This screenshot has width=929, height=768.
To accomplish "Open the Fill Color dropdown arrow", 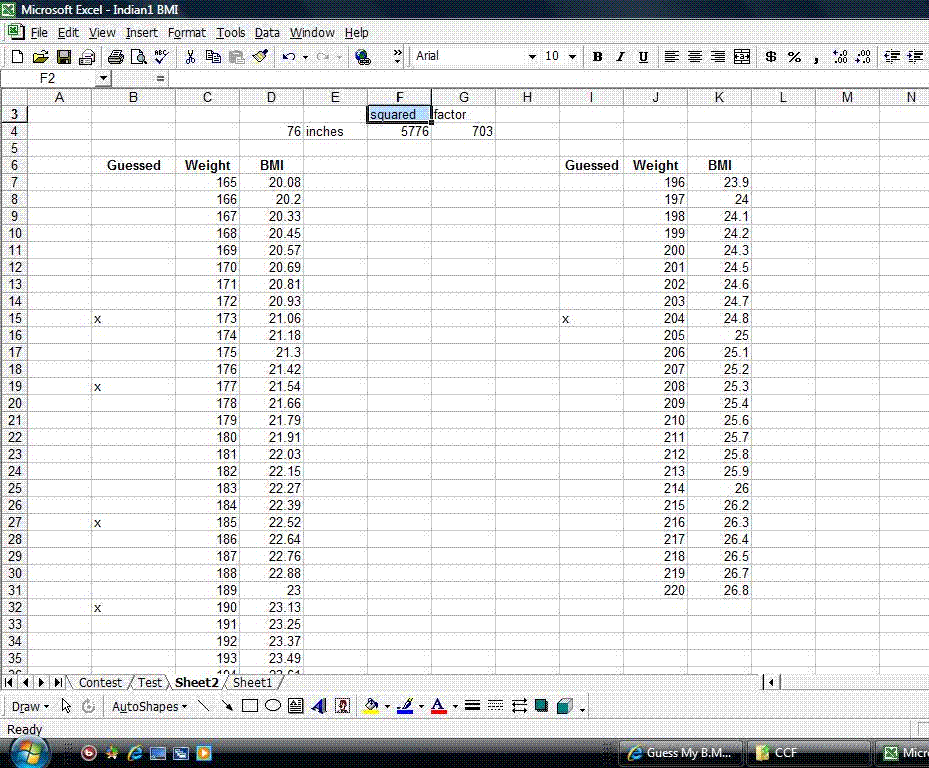I will coord(387,706).
